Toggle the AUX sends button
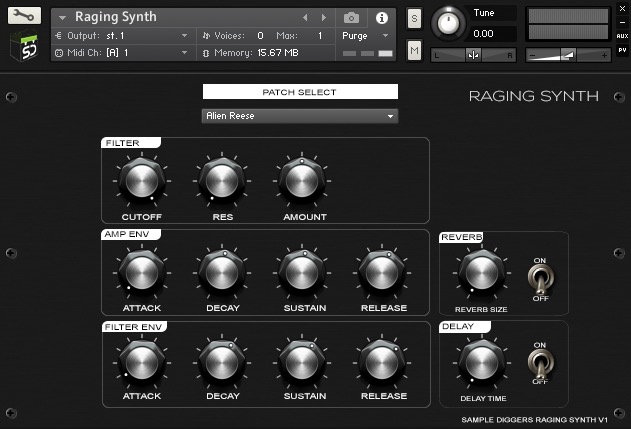 pyautogui.click(x=622, y=36)
